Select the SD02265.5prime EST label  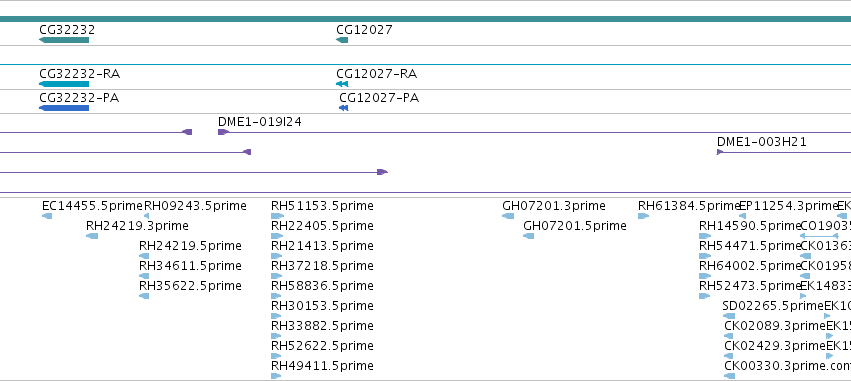tap(773, 306)
